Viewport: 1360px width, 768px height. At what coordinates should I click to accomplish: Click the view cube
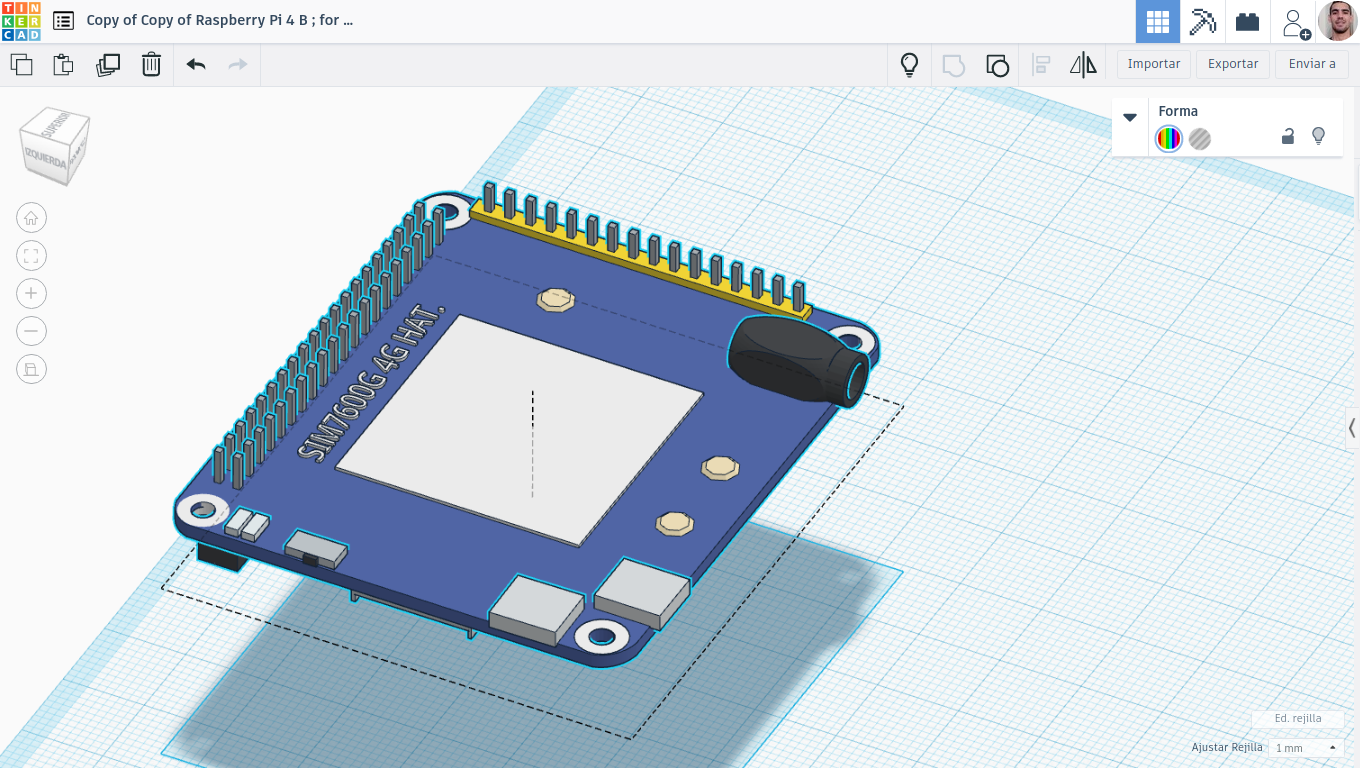(x=56, y=146)
